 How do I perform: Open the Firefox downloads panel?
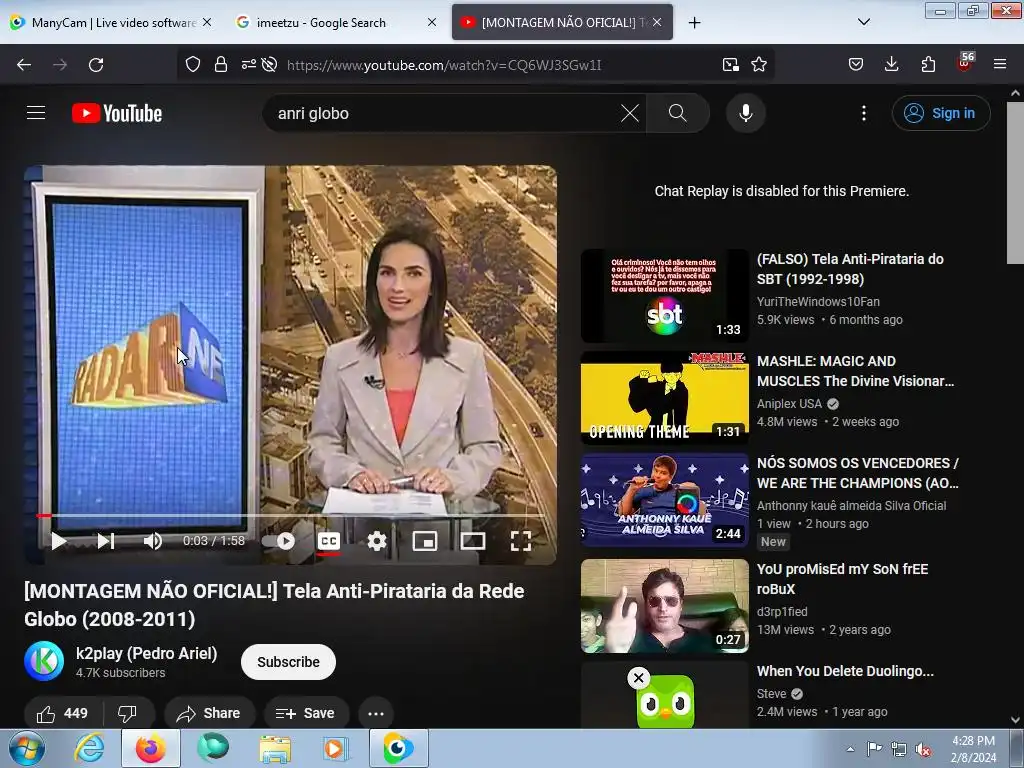click(x=891, y=64)
